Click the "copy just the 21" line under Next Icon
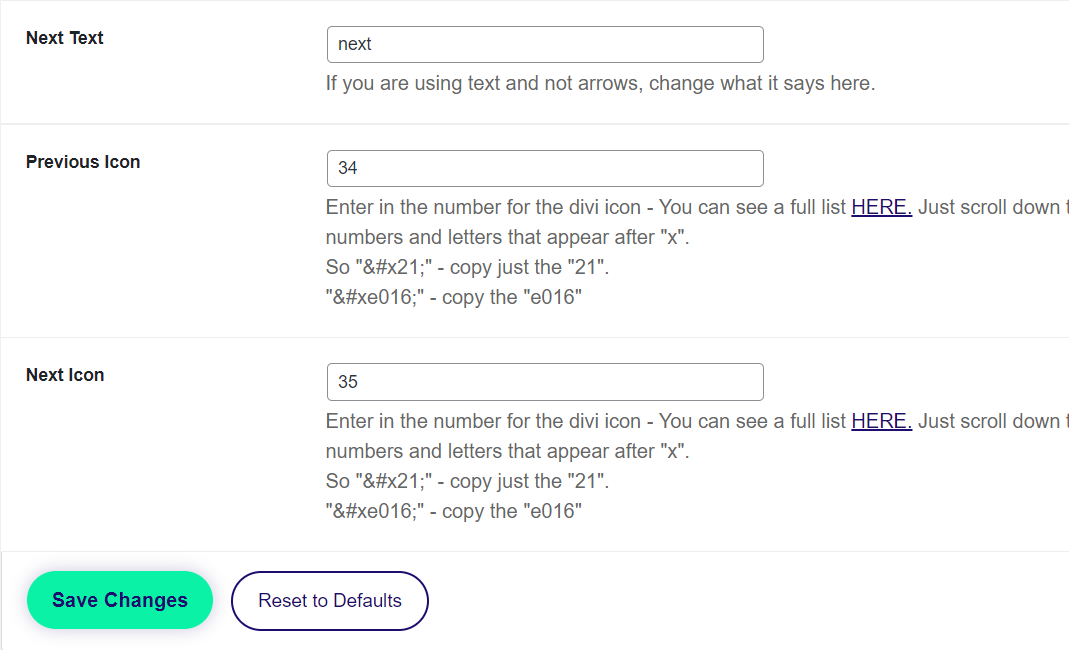Image resolution: width=1069 pixels, height=650 pixels. 467,482
